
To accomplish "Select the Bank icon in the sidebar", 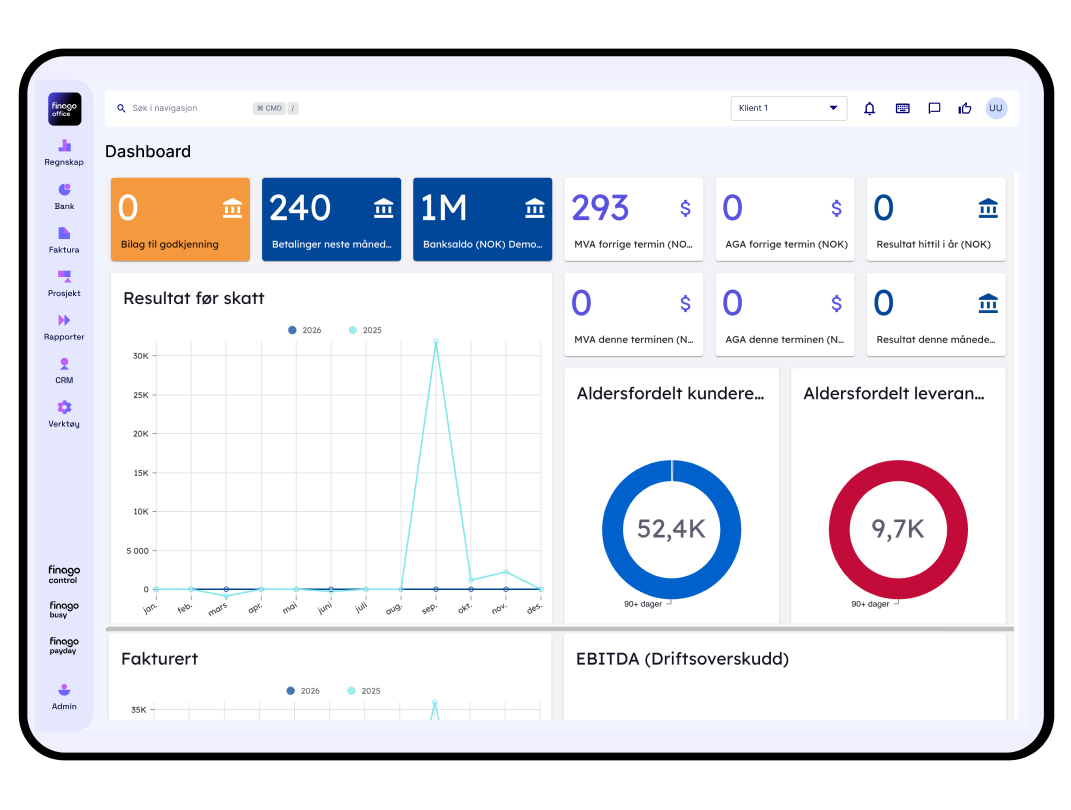I will point(63,197).
